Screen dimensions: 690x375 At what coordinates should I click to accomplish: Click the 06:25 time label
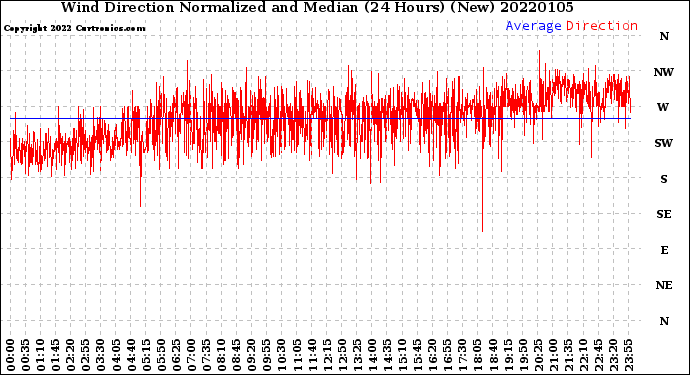point(176,355)
